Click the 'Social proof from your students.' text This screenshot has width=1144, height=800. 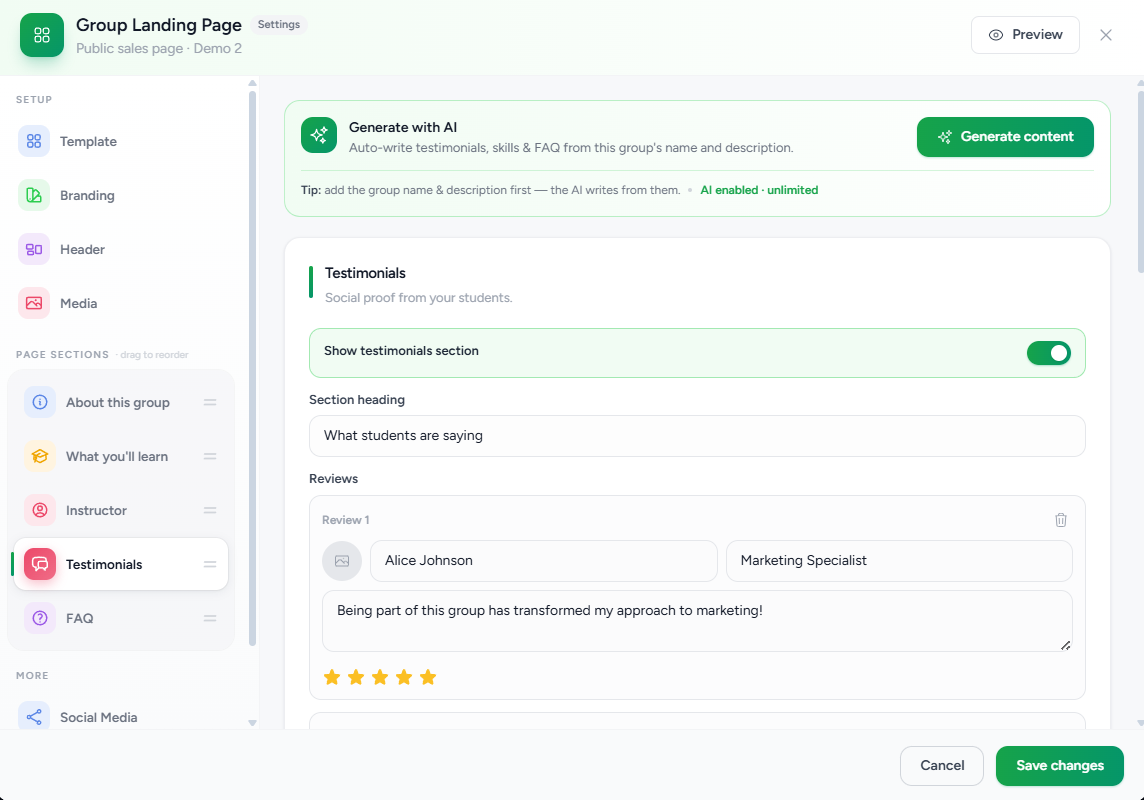pyautogui.click(x=418, y=298)
